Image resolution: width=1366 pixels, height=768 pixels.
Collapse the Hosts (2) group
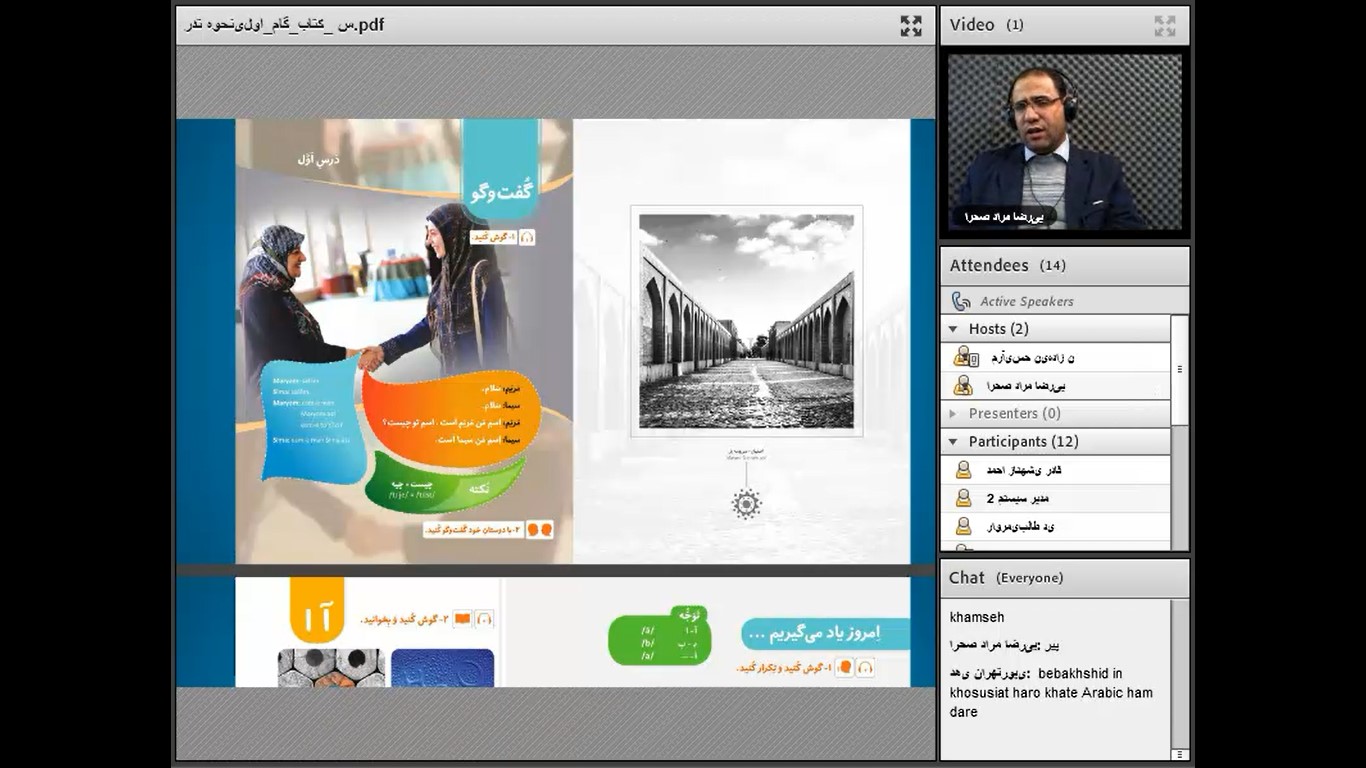(953, 329)
